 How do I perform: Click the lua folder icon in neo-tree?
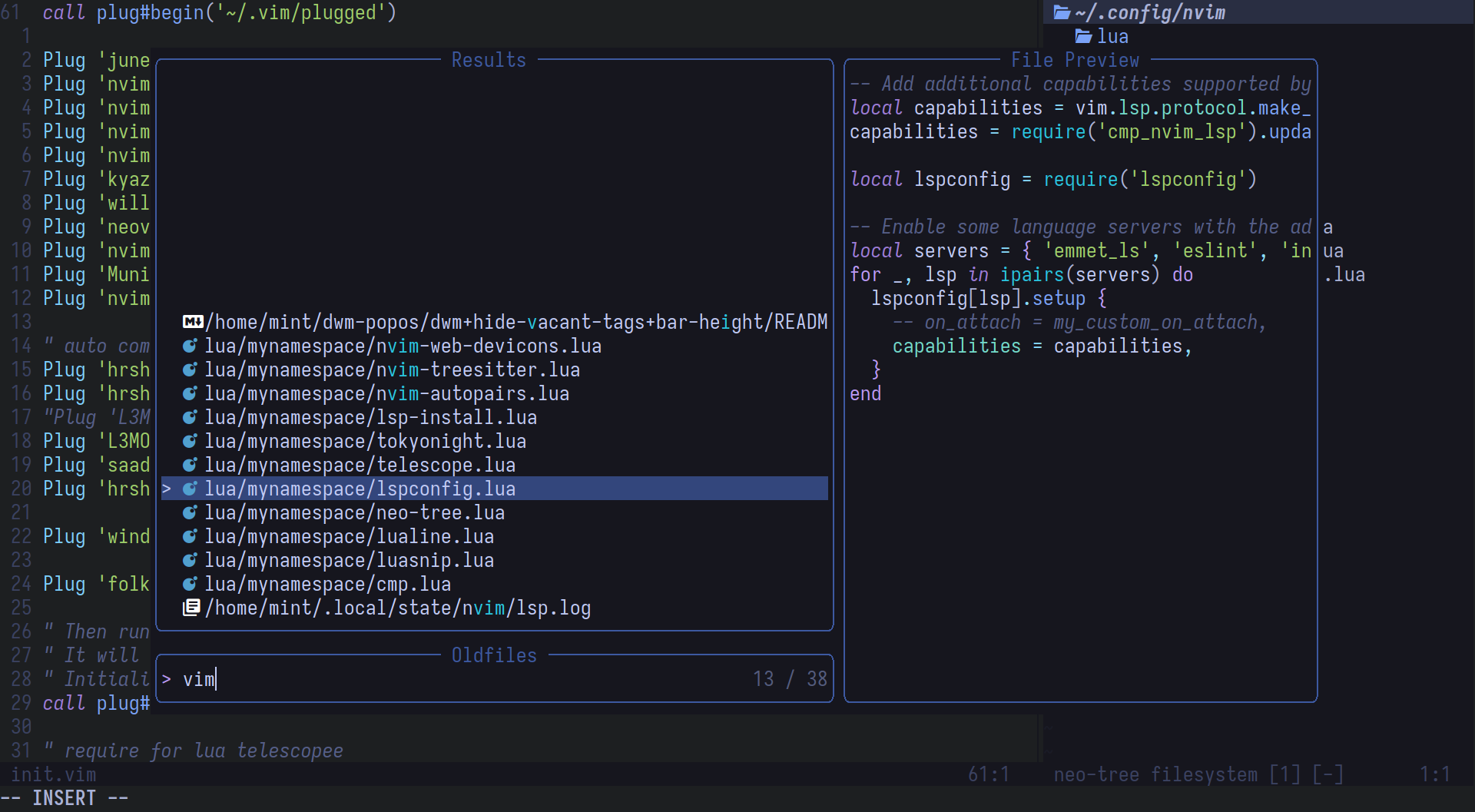pyautogui.click(x=1084, y=36)
